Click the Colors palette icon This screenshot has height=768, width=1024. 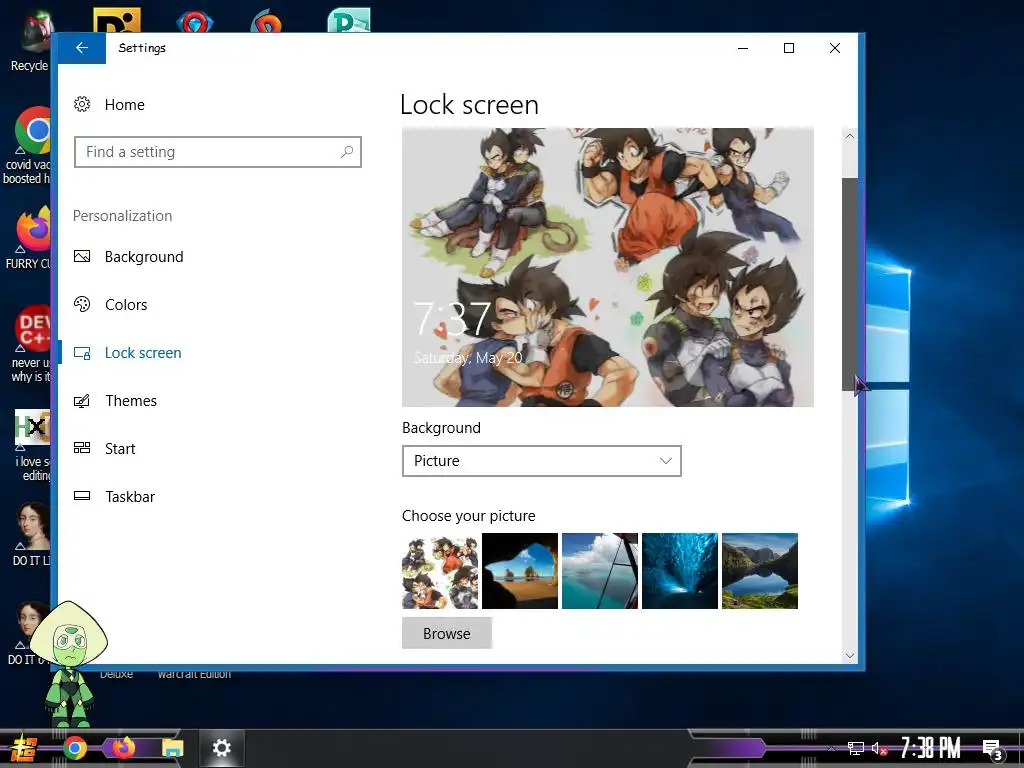[82, 304]
